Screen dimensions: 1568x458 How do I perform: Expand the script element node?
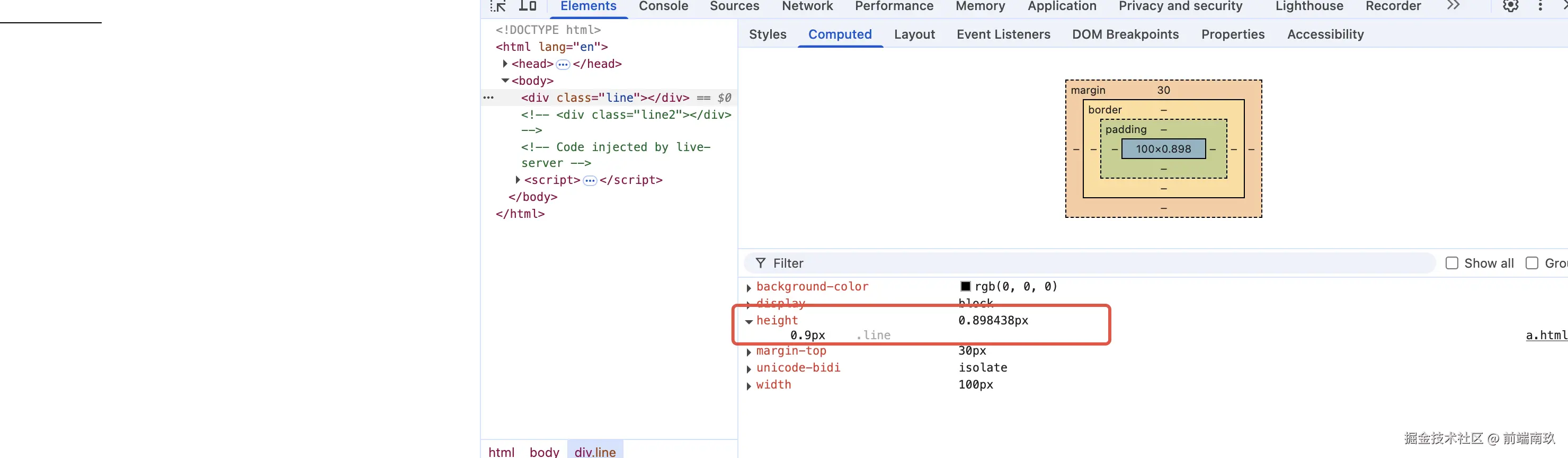pos(518,180)
